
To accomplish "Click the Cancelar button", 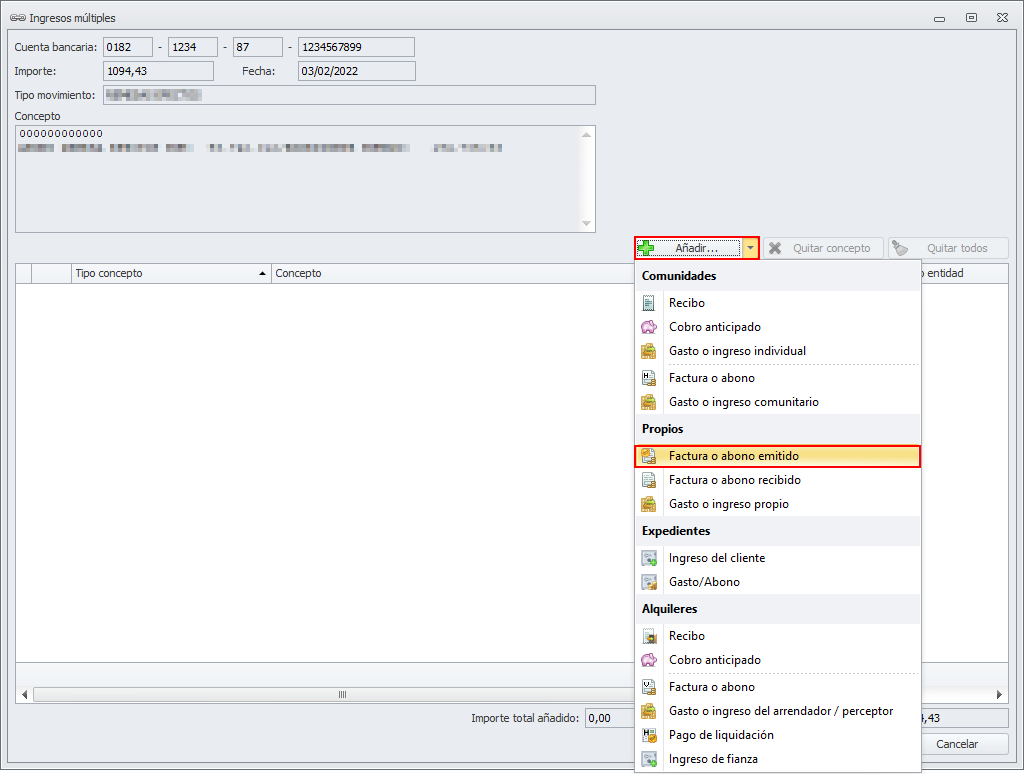I will click(957, 744).
